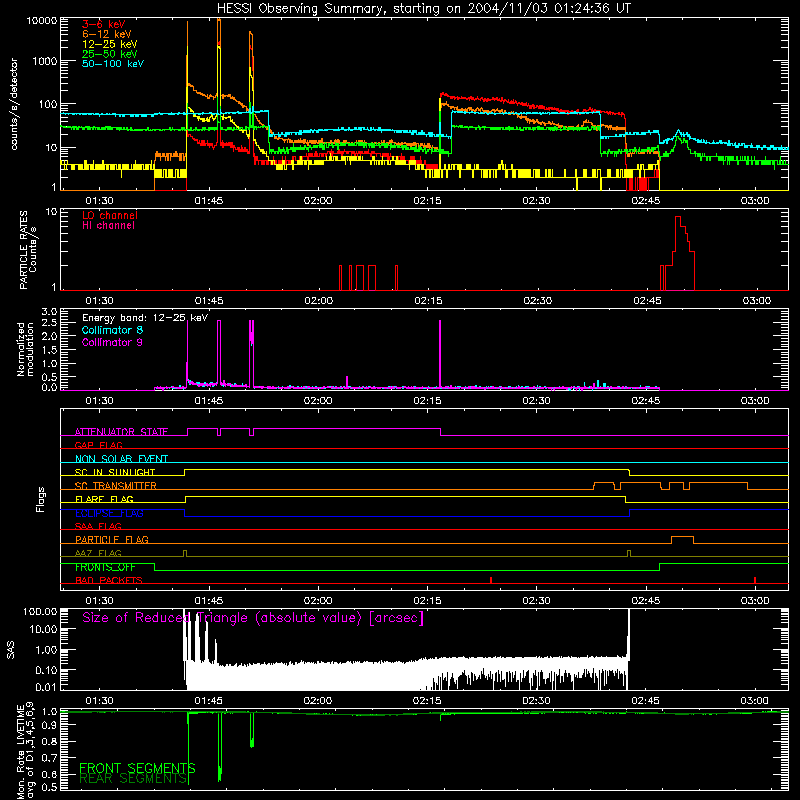Click the 10000 tick label on counts axis
This screenshot has width=800, height=800.
(42, 21)
